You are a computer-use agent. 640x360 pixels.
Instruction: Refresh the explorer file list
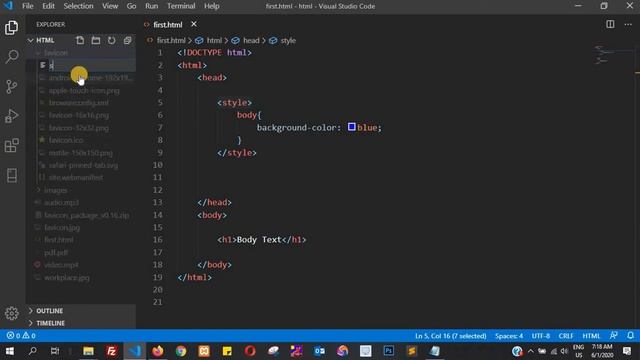click(111, 40)
